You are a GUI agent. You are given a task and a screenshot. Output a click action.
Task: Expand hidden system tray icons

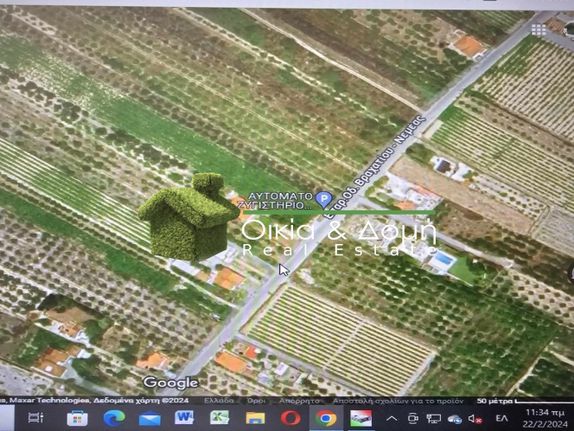point(392,418)
